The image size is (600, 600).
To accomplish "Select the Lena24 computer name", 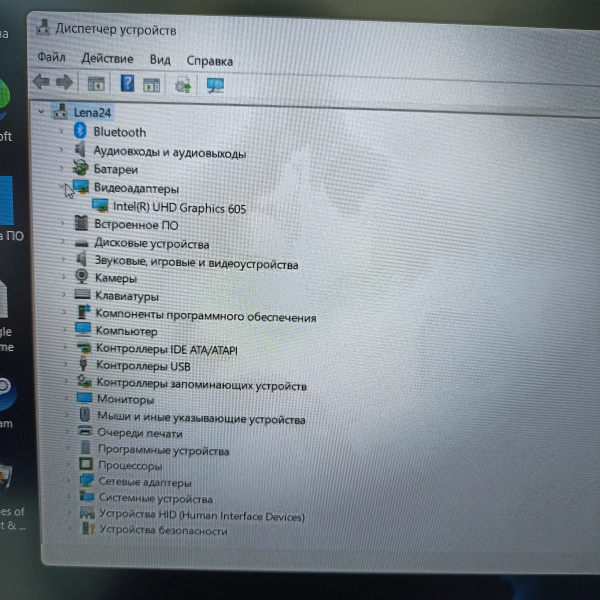I will tap(92, 112).
